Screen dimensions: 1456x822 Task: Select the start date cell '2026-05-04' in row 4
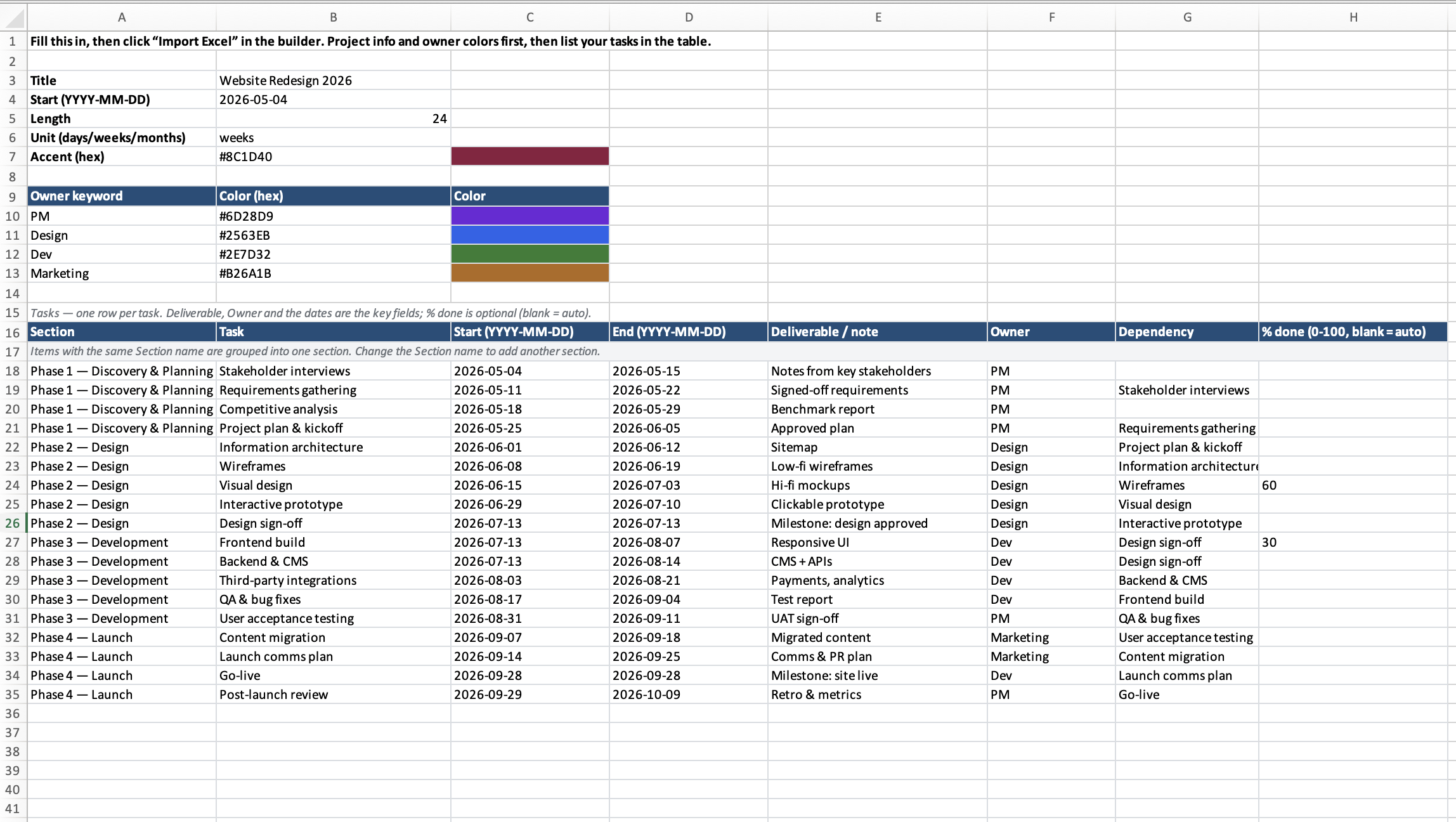(334, 100)
